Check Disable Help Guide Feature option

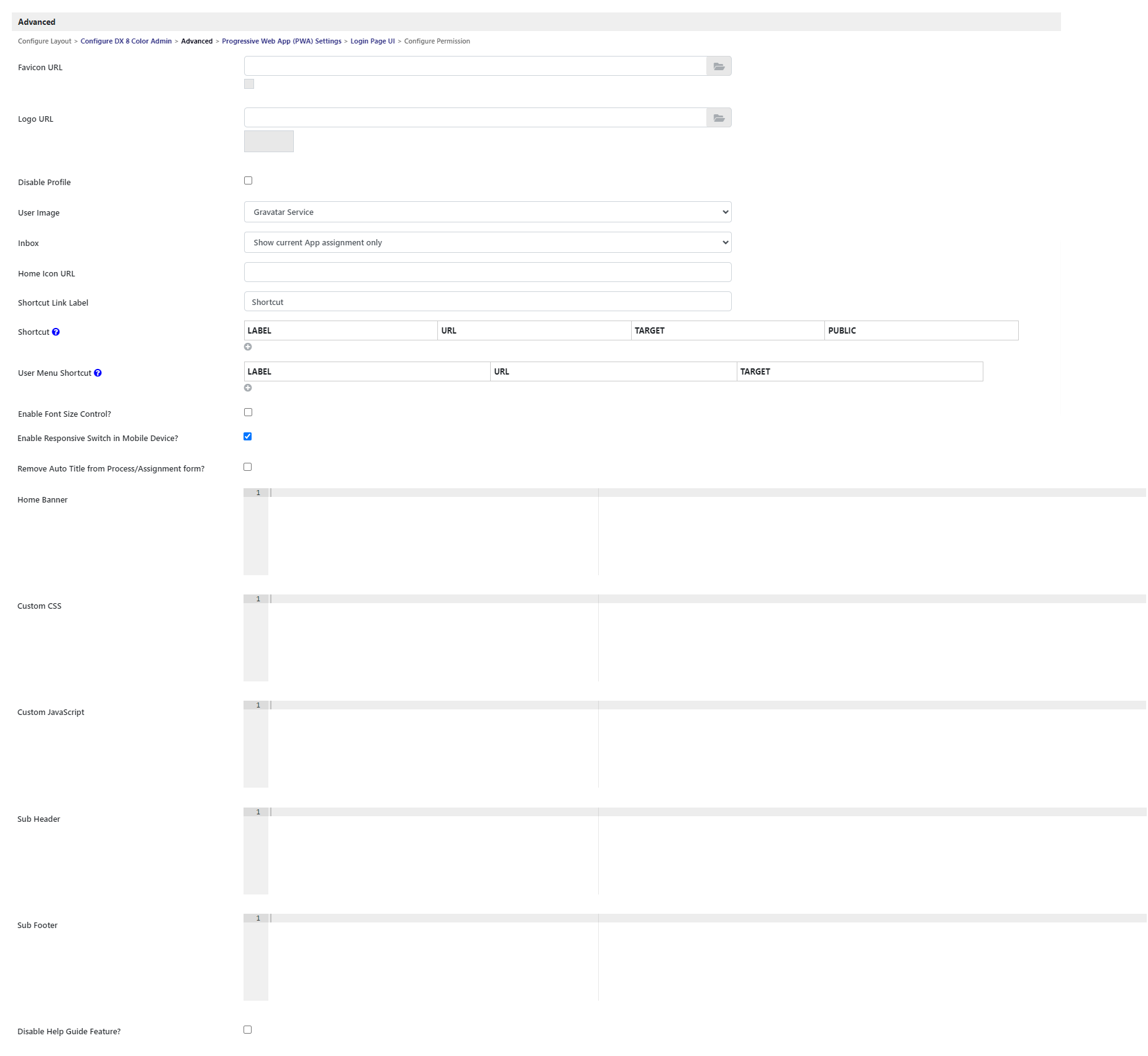[248, 1030]
